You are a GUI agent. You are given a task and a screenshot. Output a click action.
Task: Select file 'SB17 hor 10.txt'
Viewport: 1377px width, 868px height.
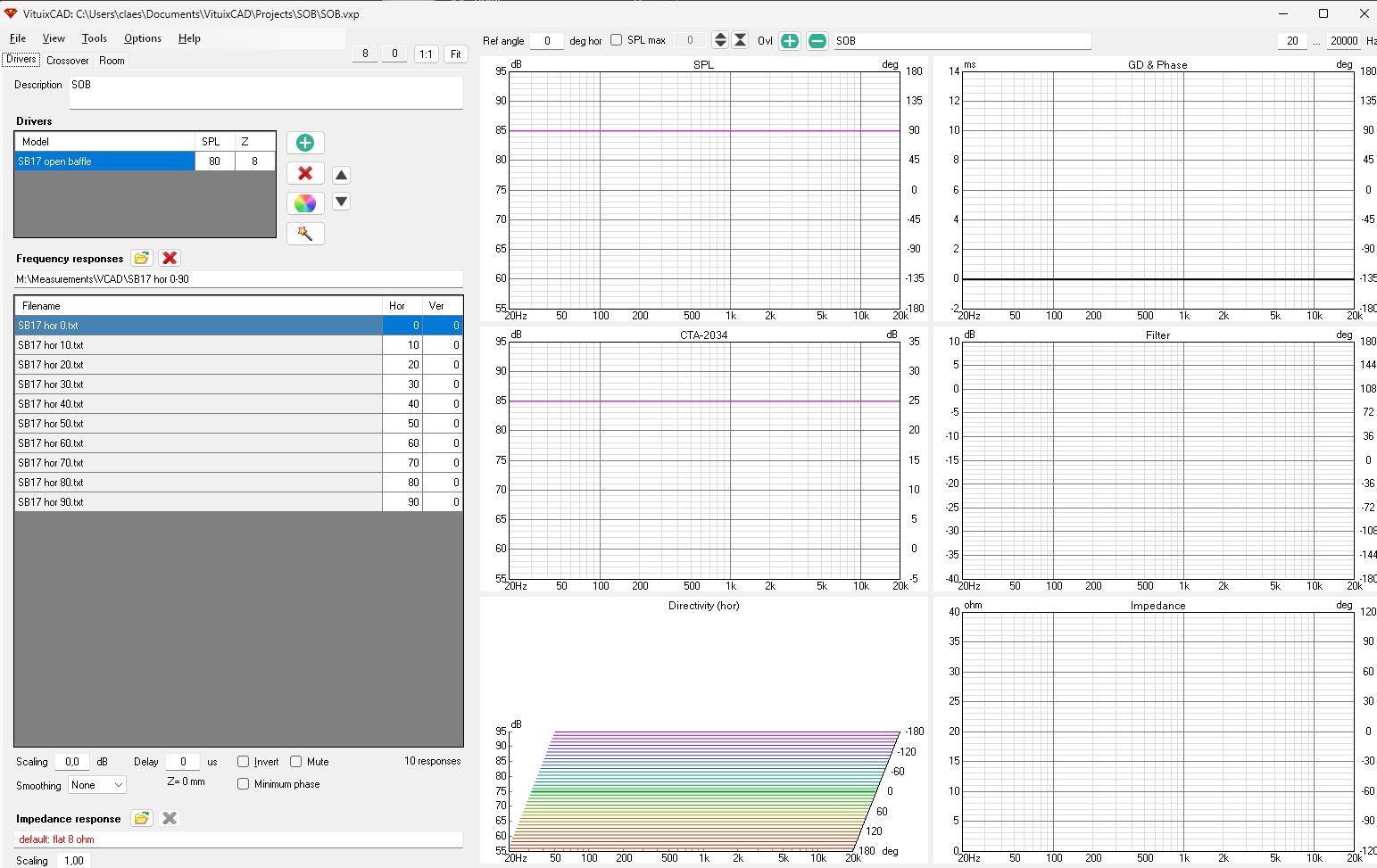pos(198,345)
